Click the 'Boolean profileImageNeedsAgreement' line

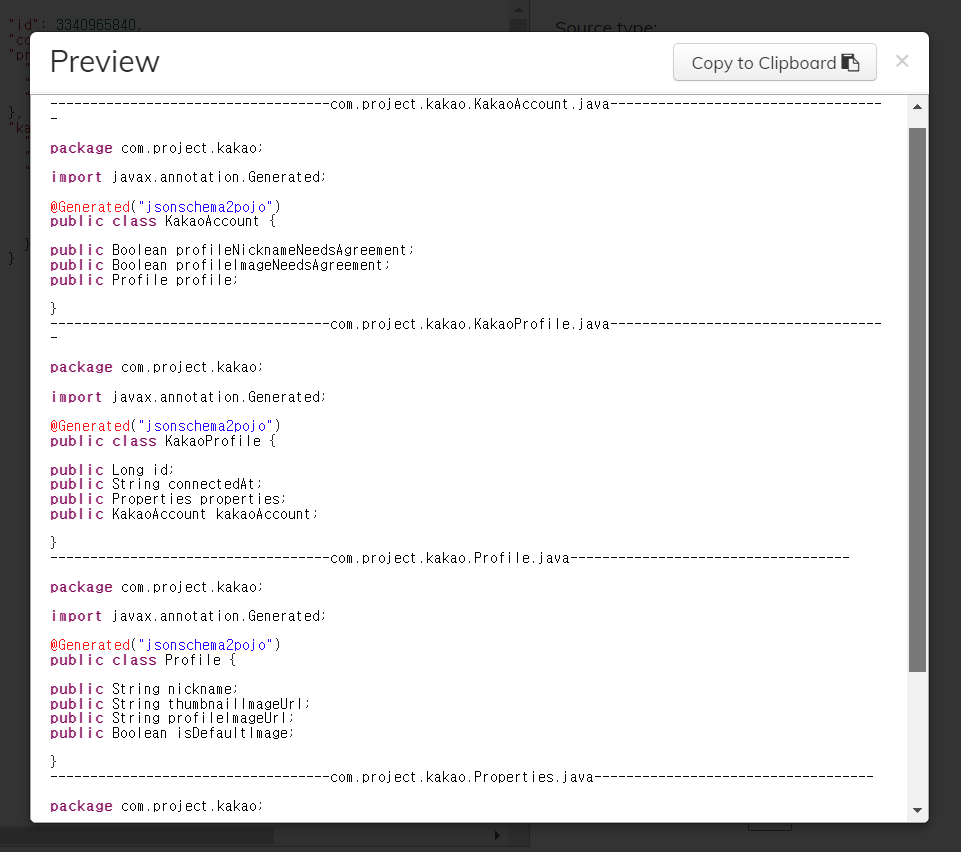pyautogui.click(x=220, y=265)
